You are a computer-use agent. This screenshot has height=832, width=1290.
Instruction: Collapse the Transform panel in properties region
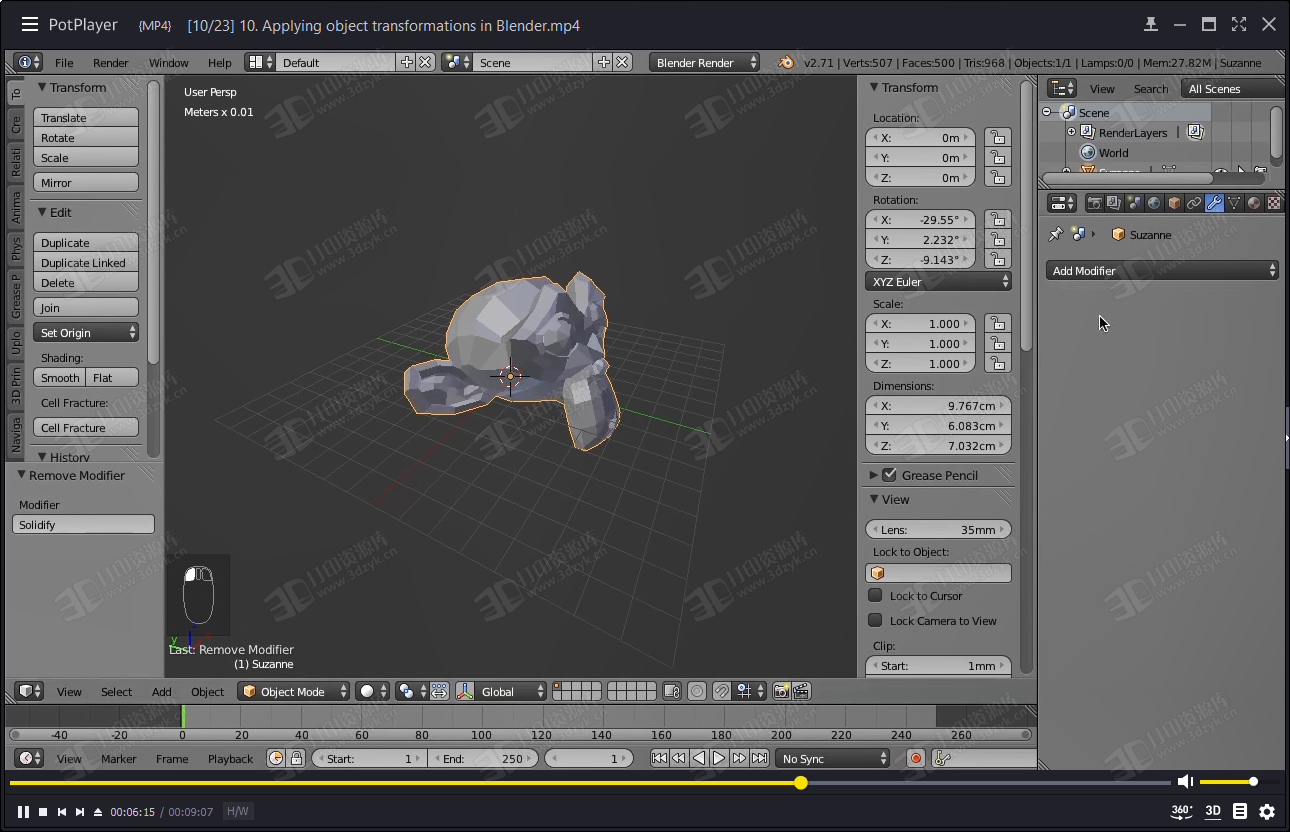pos(874,87)
